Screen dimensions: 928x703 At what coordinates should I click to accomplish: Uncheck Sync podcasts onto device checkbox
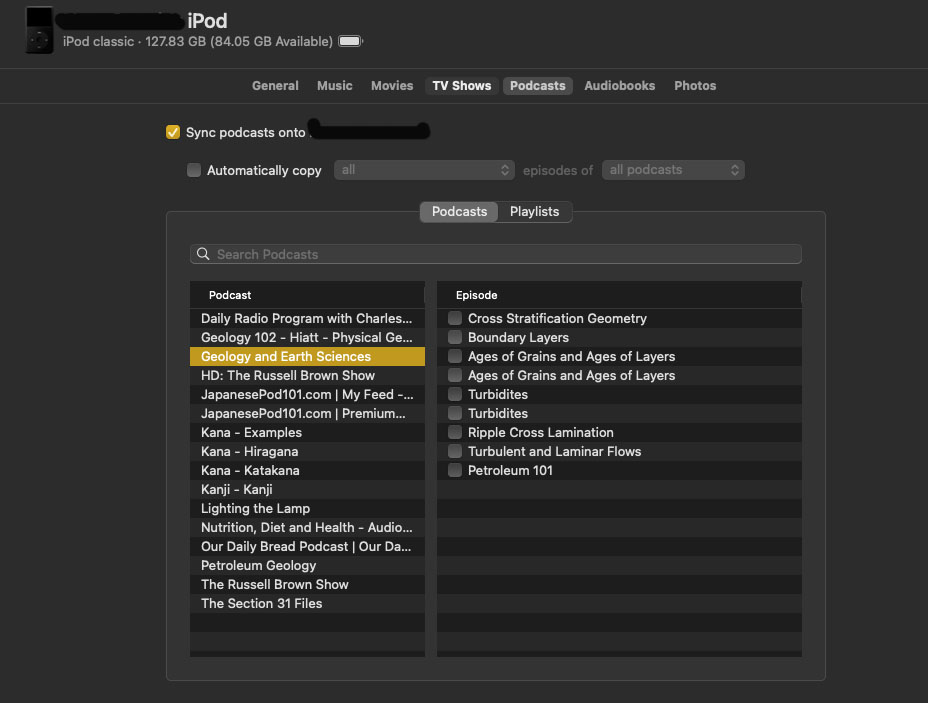coord(173,132)
